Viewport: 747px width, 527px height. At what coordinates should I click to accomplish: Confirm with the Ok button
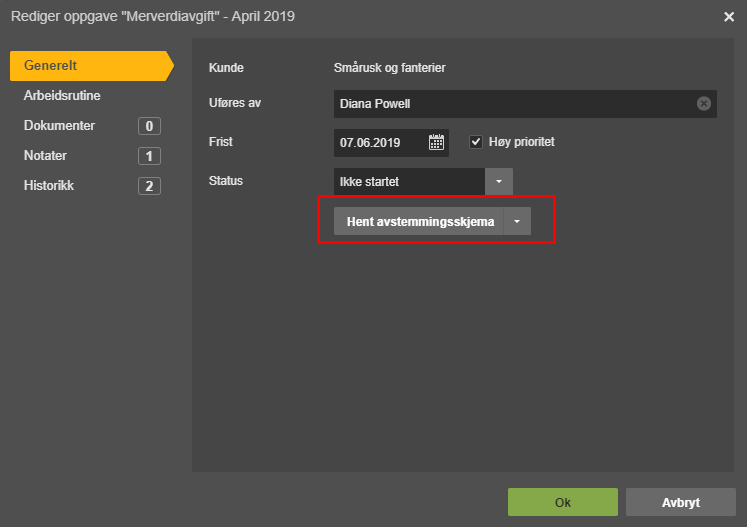click(563, 502)
